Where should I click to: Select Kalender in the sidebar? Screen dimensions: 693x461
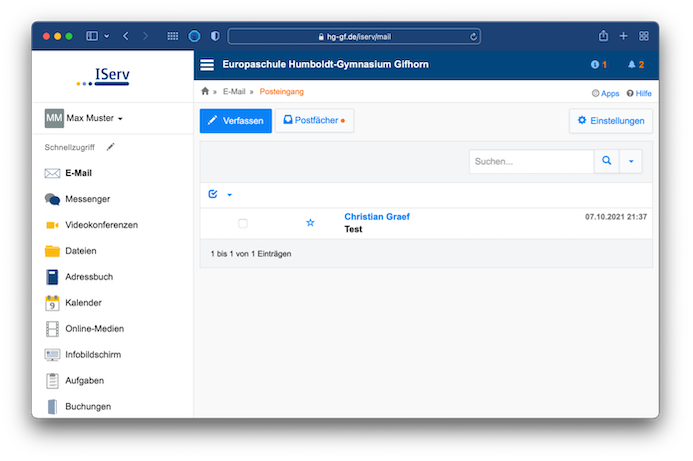84,303
